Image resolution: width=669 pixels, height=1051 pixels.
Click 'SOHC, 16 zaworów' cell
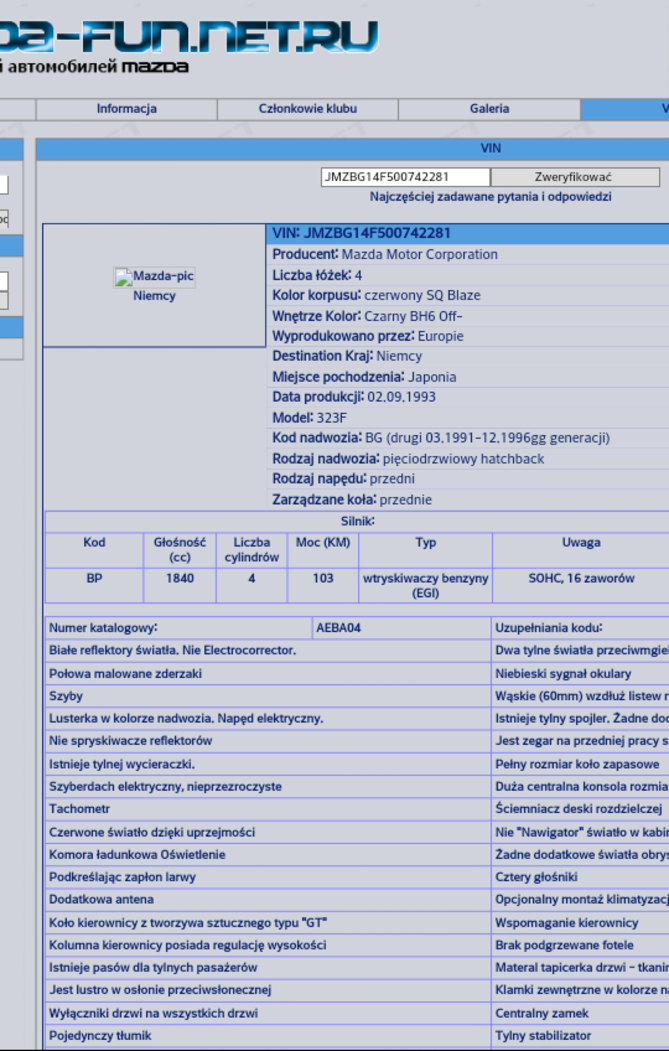(581, 584)
